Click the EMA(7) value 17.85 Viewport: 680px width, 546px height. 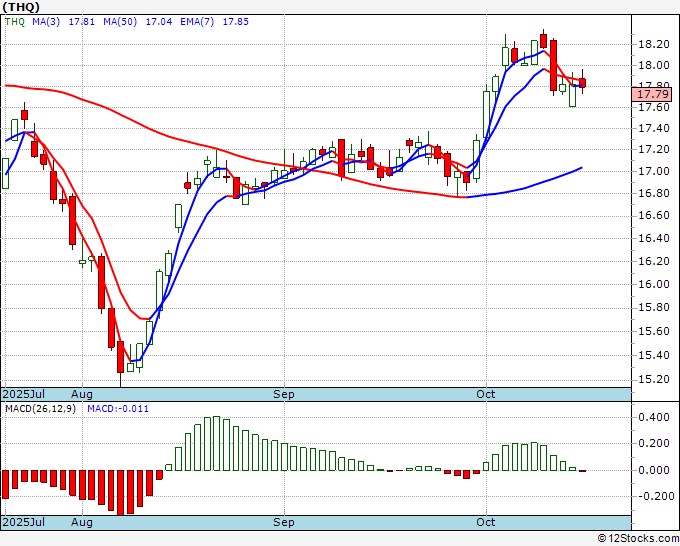pos(235,22)
